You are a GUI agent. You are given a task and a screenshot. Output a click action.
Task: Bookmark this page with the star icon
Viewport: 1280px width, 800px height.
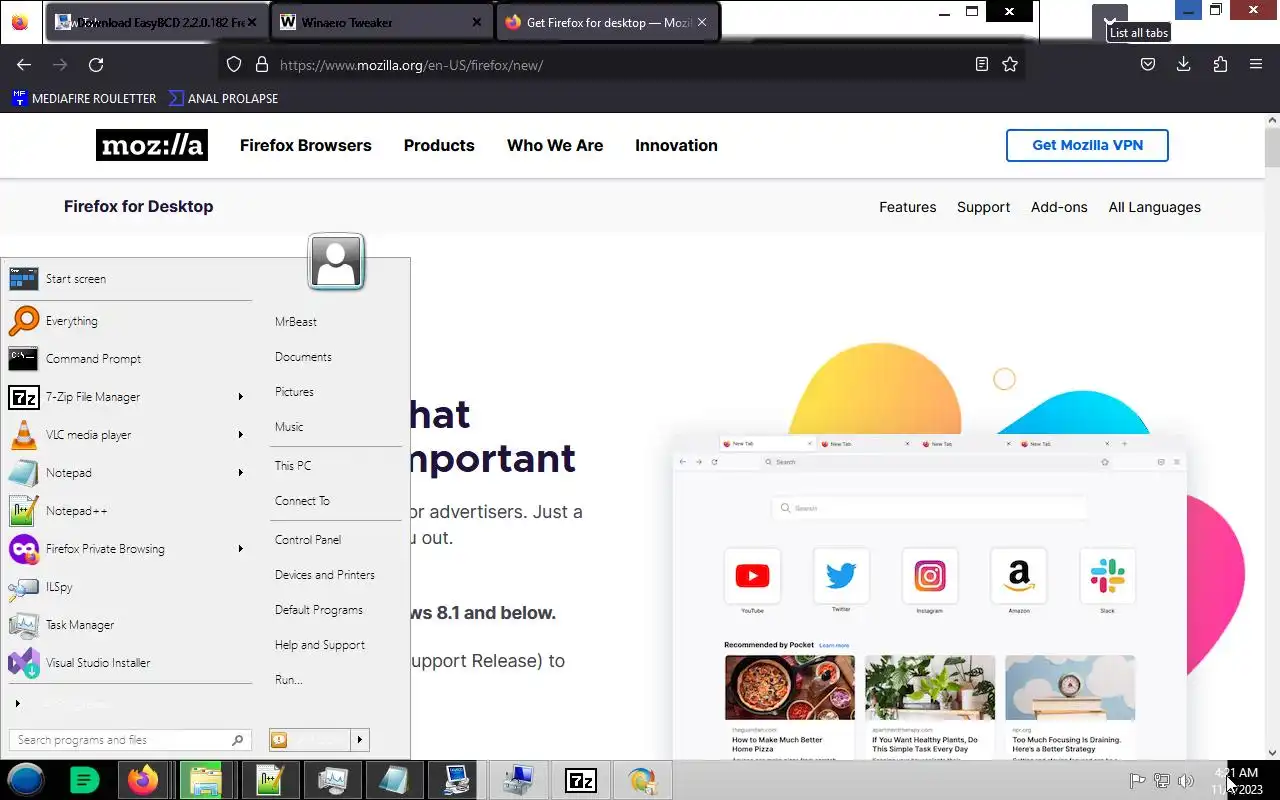(1010, 64)
